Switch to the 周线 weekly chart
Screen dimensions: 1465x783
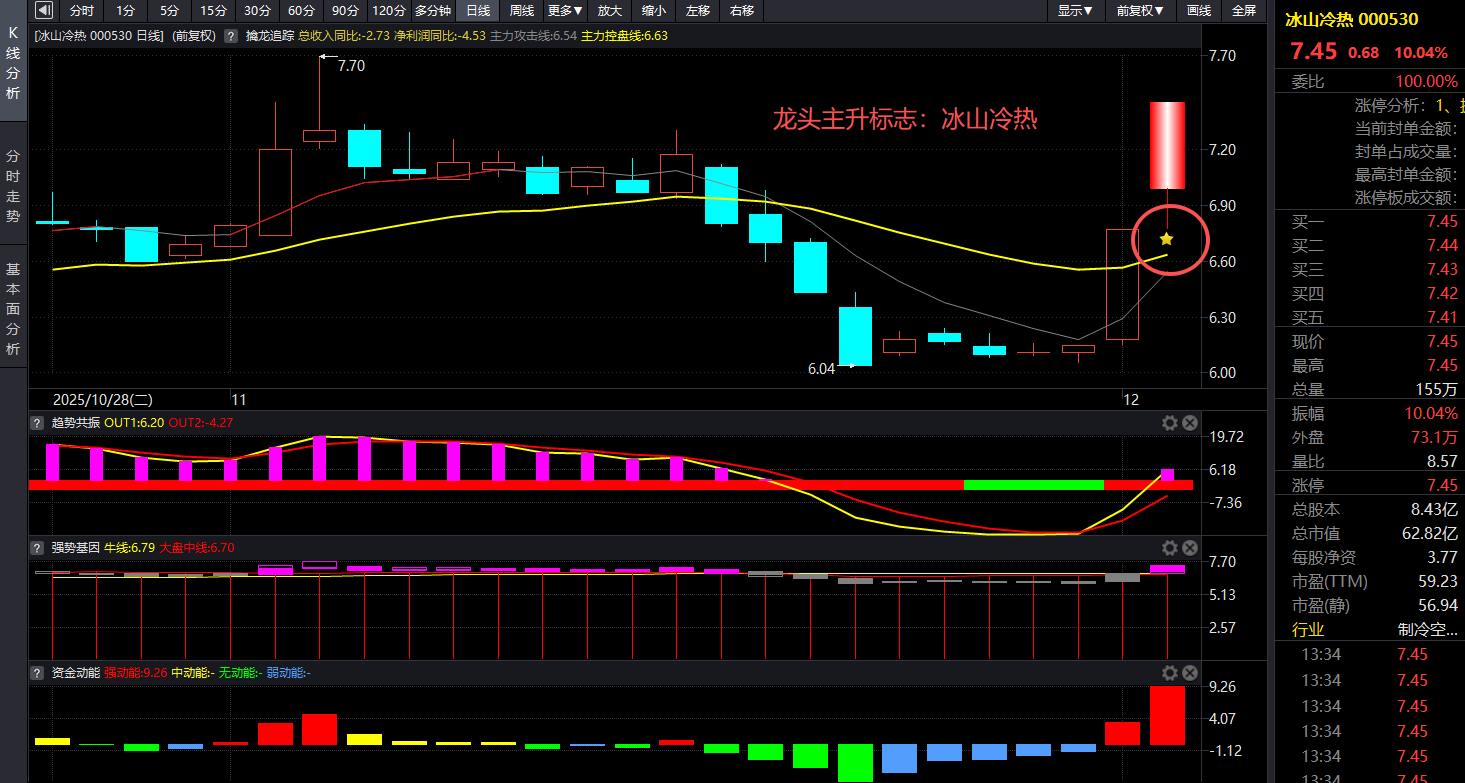[x=522, y=11]
